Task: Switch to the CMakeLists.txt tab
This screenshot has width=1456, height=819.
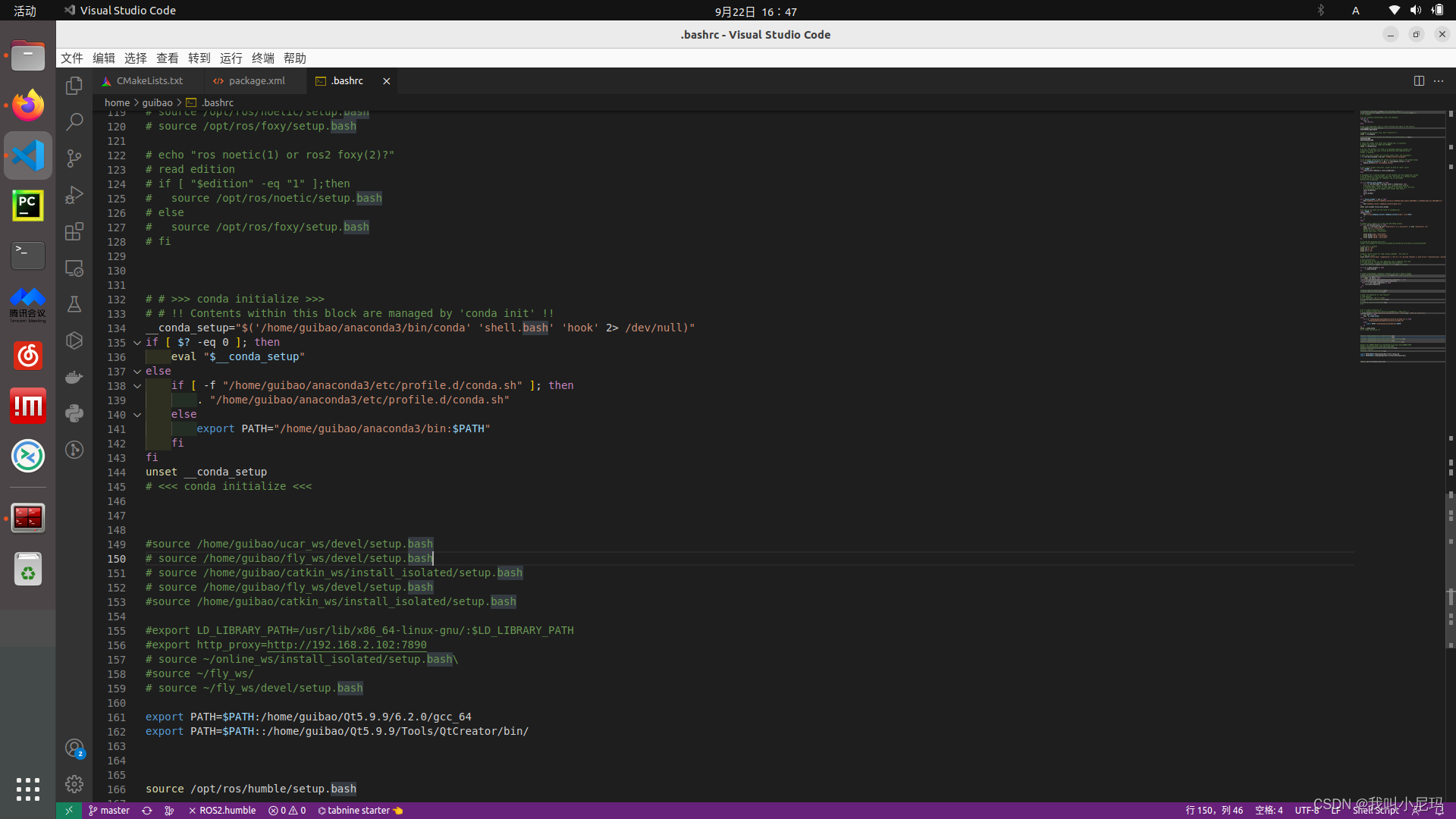Action: [x=148, y=80]
